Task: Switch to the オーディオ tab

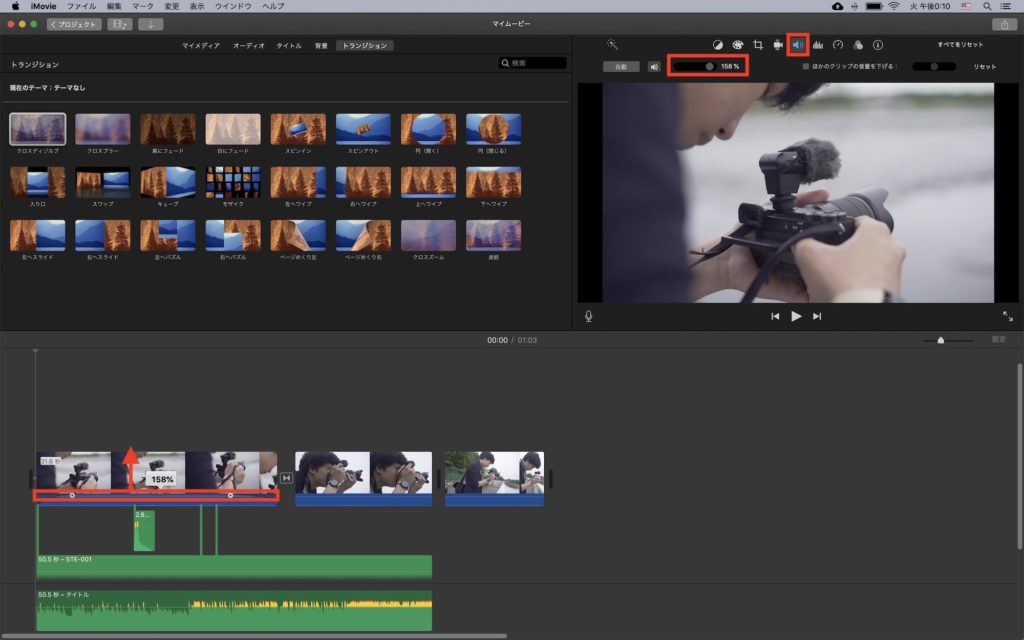Action: 249,45
